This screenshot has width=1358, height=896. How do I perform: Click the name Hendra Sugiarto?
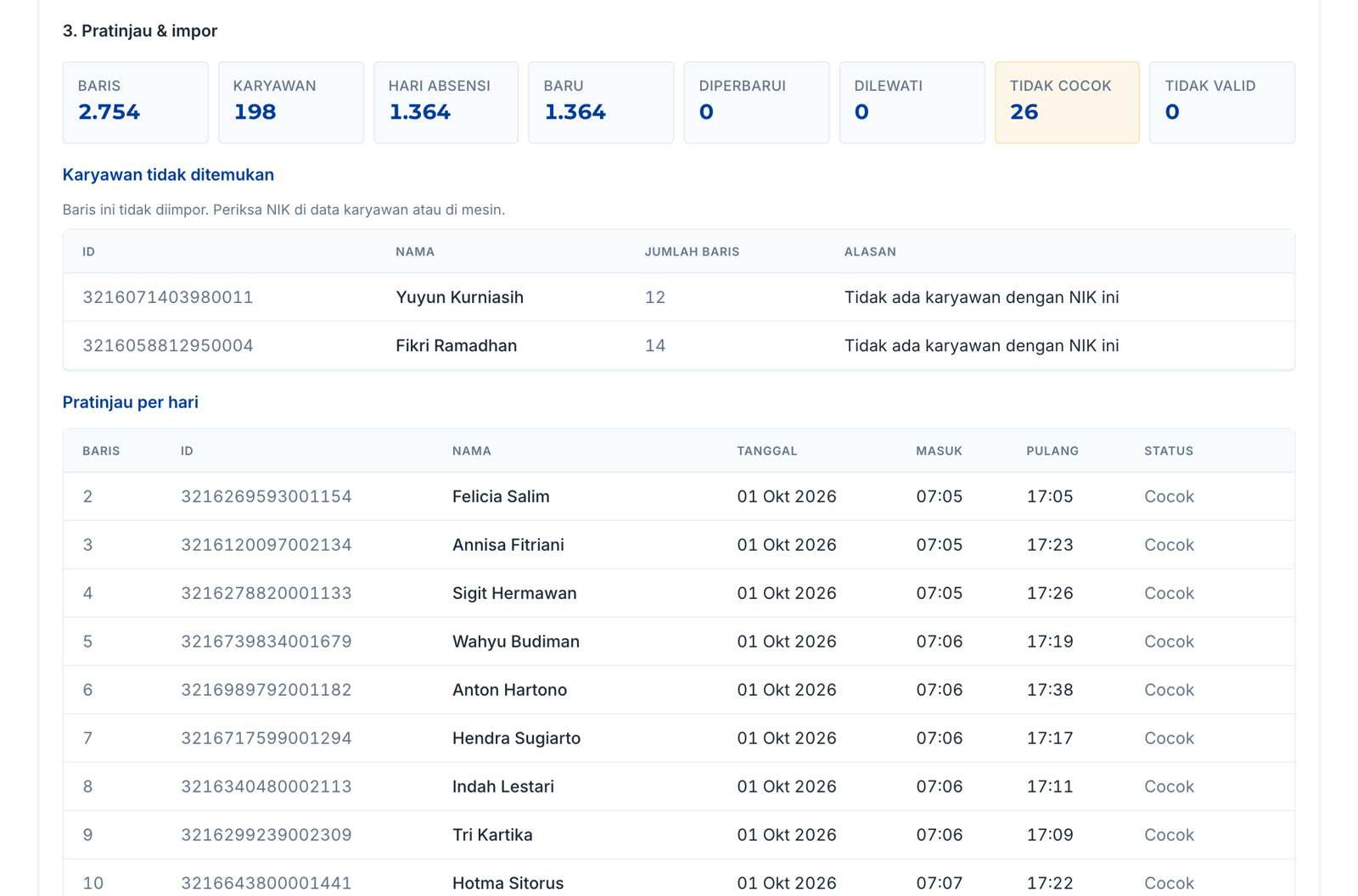(516, 738)
